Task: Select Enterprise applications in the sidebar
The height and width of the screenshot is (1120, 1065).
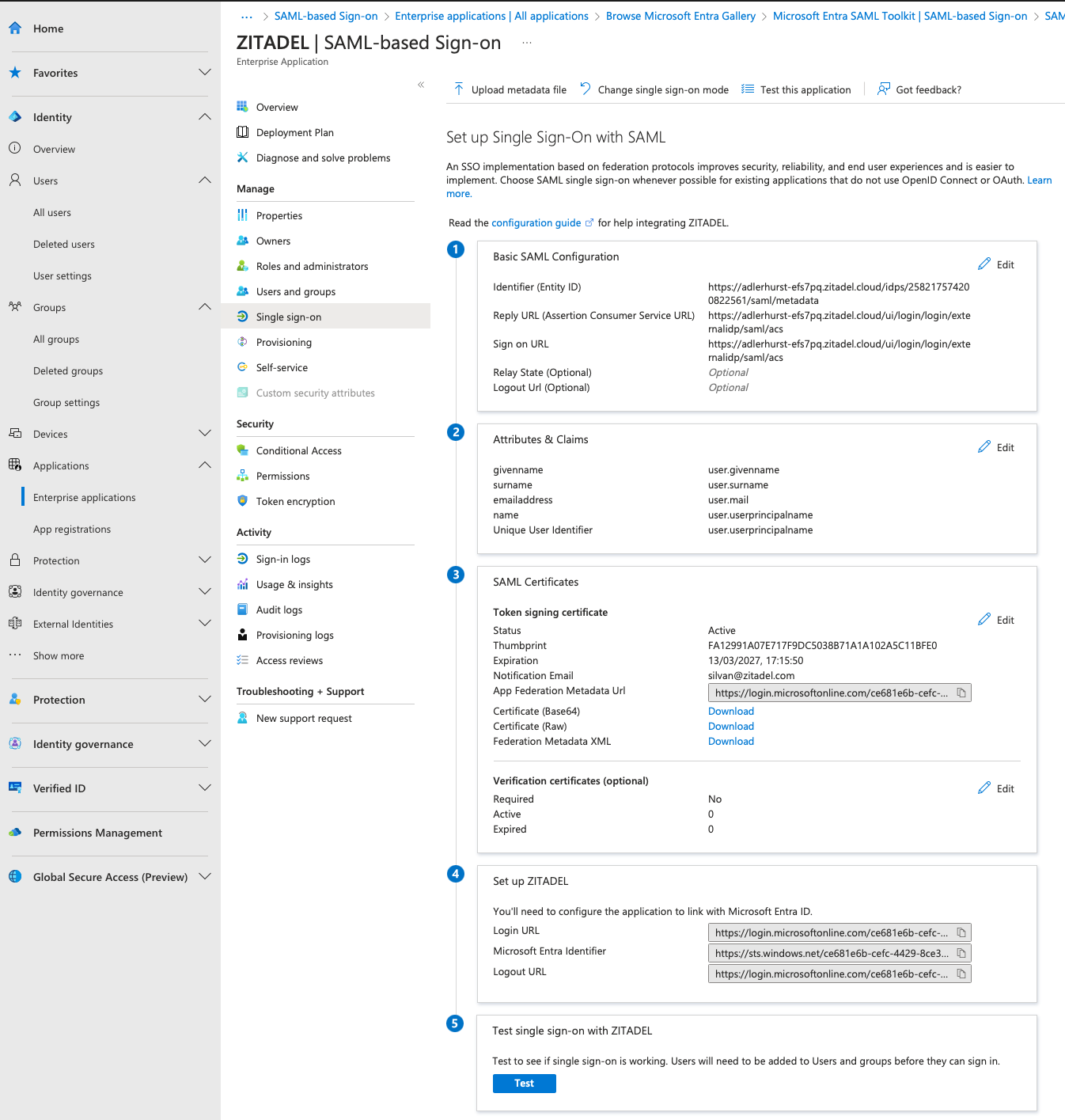Action: 84,497
